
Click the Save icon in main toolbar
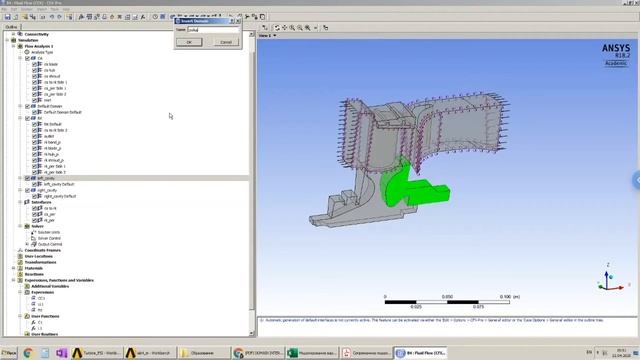coord(7,17)
